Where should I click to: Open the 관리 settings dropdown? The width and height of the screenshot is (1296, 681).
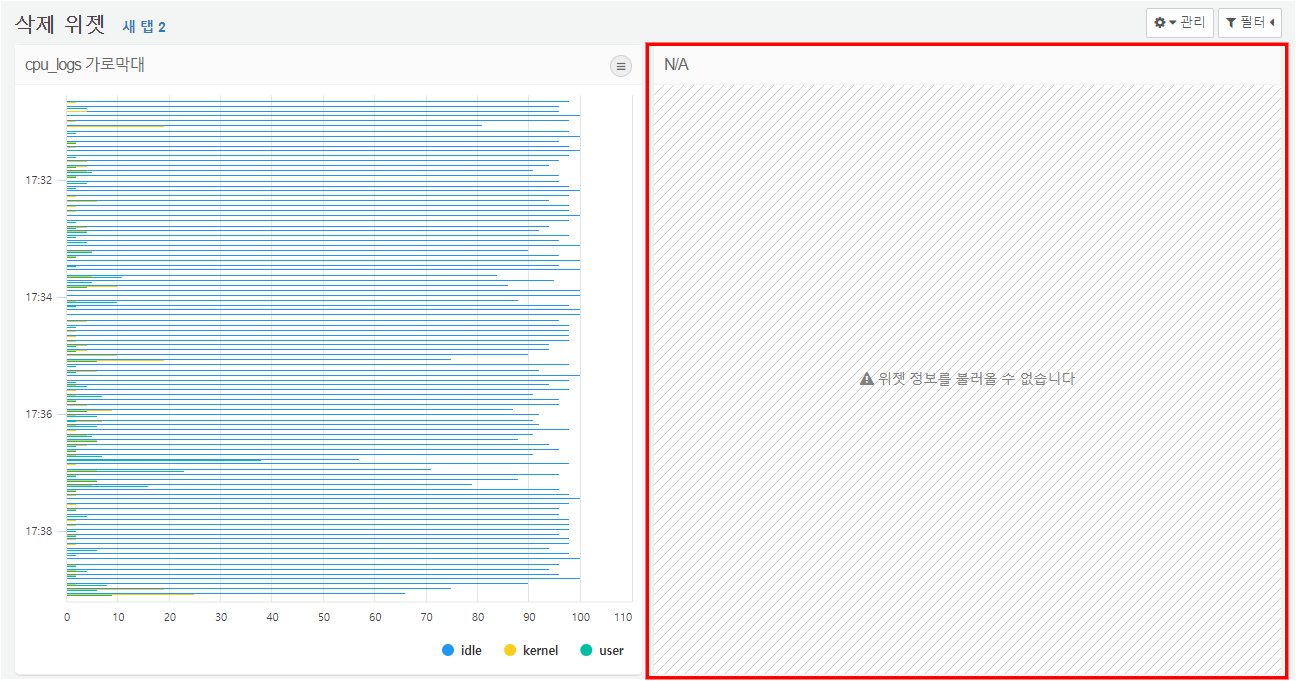1180,22
